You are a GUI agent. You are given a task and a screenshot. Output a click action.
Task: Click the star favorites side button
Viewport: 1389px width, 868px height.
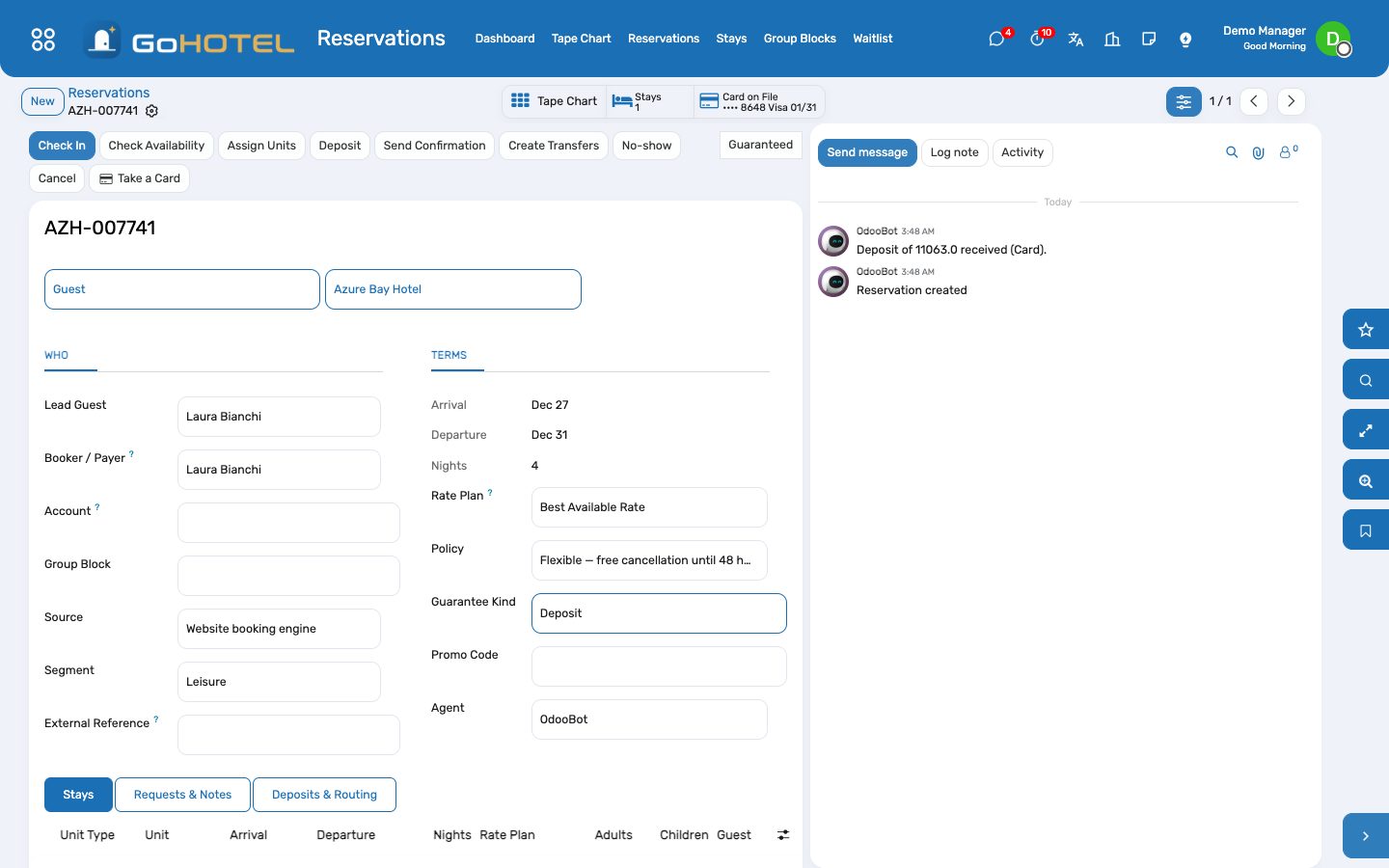pyautogui.click(x=1366, y=330)
